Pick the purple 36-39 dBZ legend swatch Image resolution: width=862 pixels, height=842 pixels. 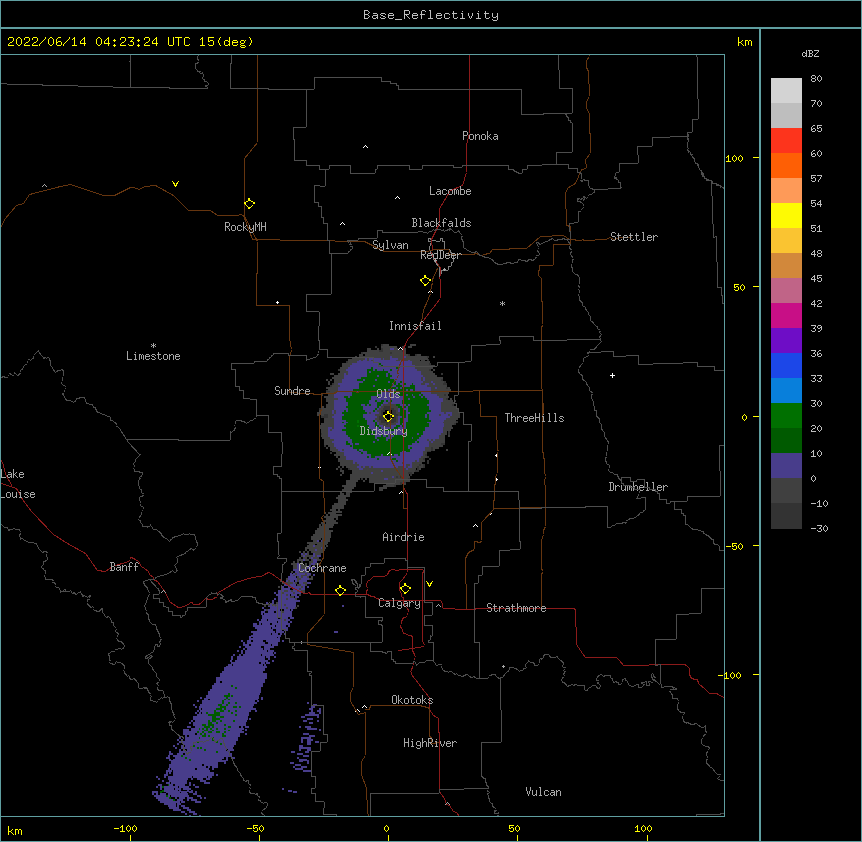click(786, 340)
